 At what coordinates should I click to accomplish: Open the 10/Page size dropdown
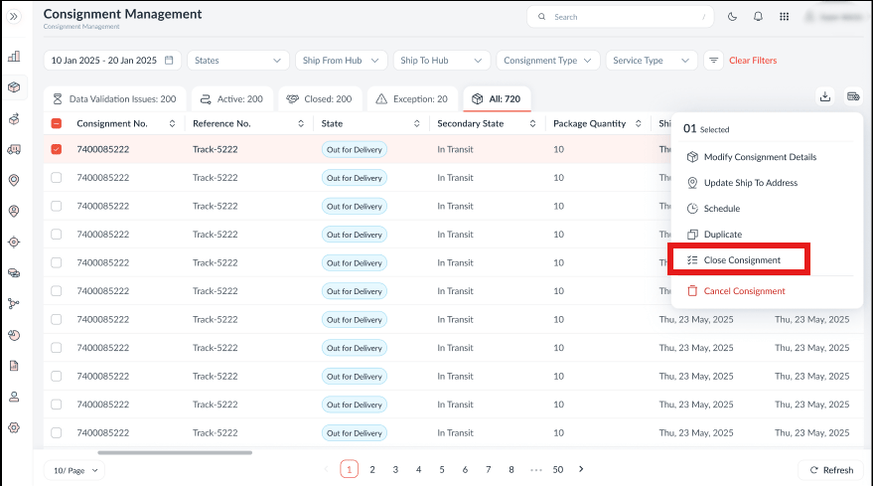point(75,470)
